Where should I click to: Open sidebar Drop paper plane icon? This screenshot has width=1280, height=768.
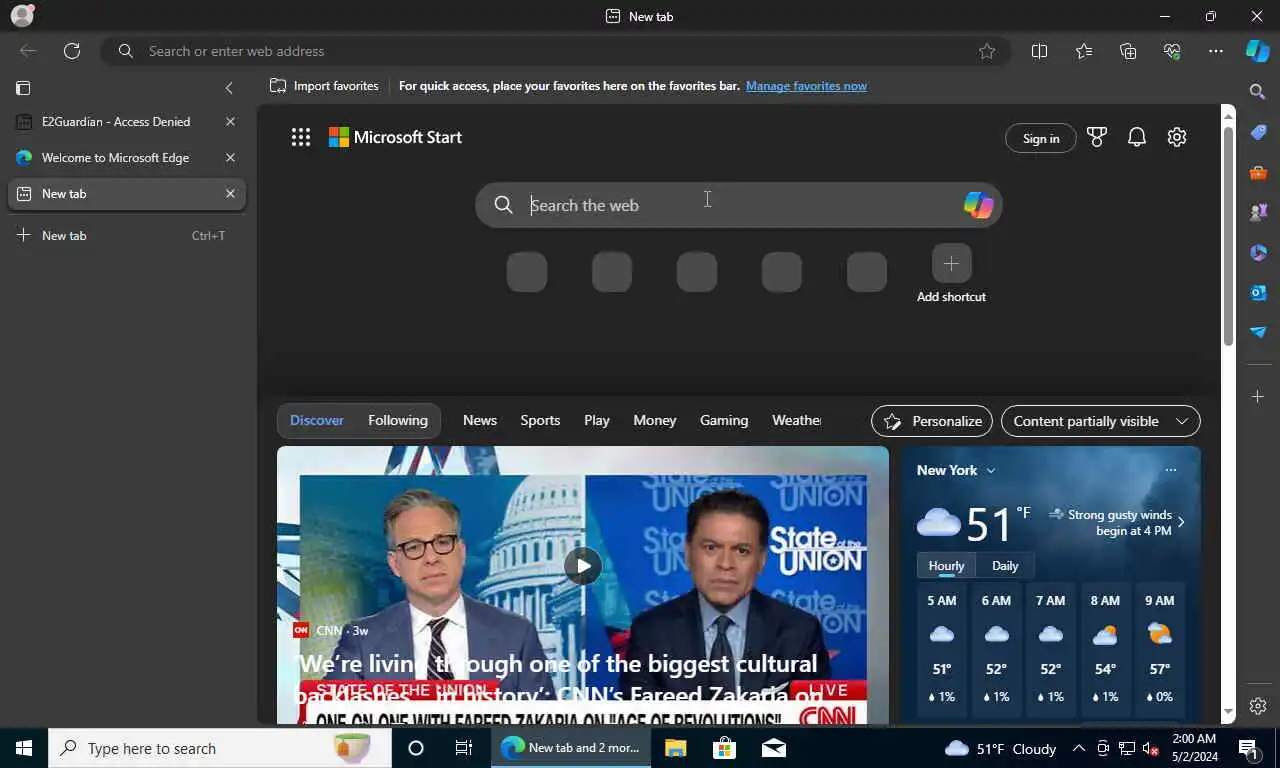[x=1258, y=332]
